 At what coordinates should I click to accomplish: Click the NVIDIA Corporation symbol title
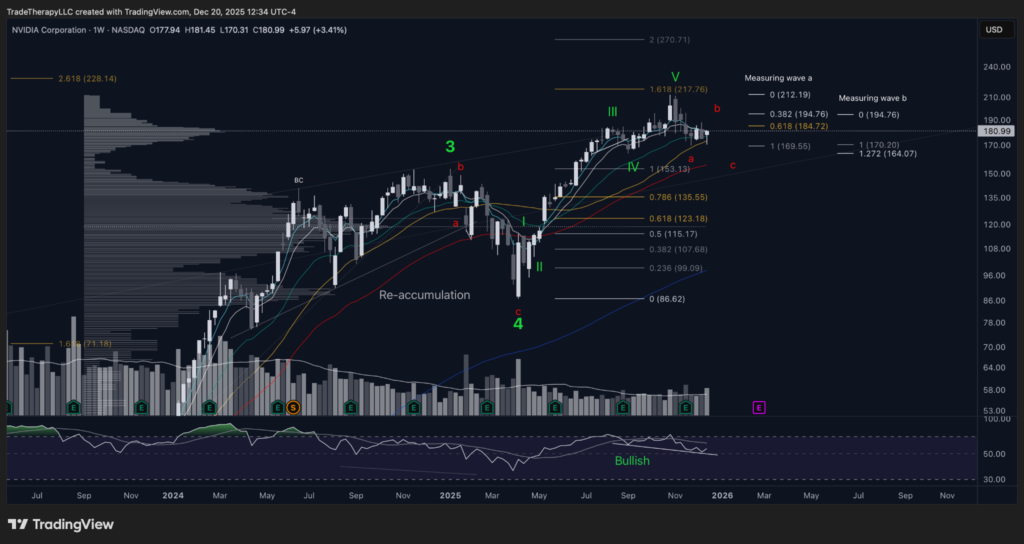tap(52, 30)
